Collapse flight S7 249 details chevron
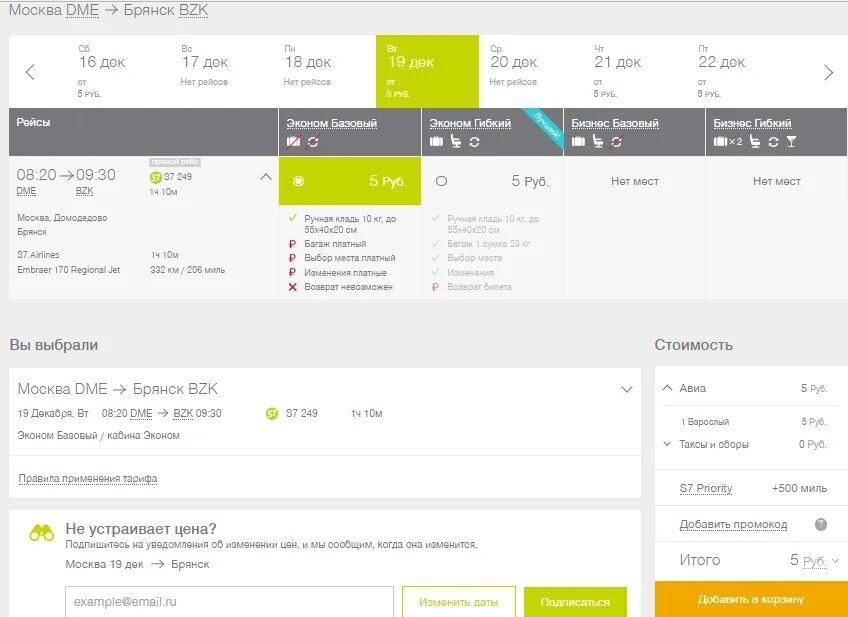Screen dimensions: 848x617 point(266,176)
